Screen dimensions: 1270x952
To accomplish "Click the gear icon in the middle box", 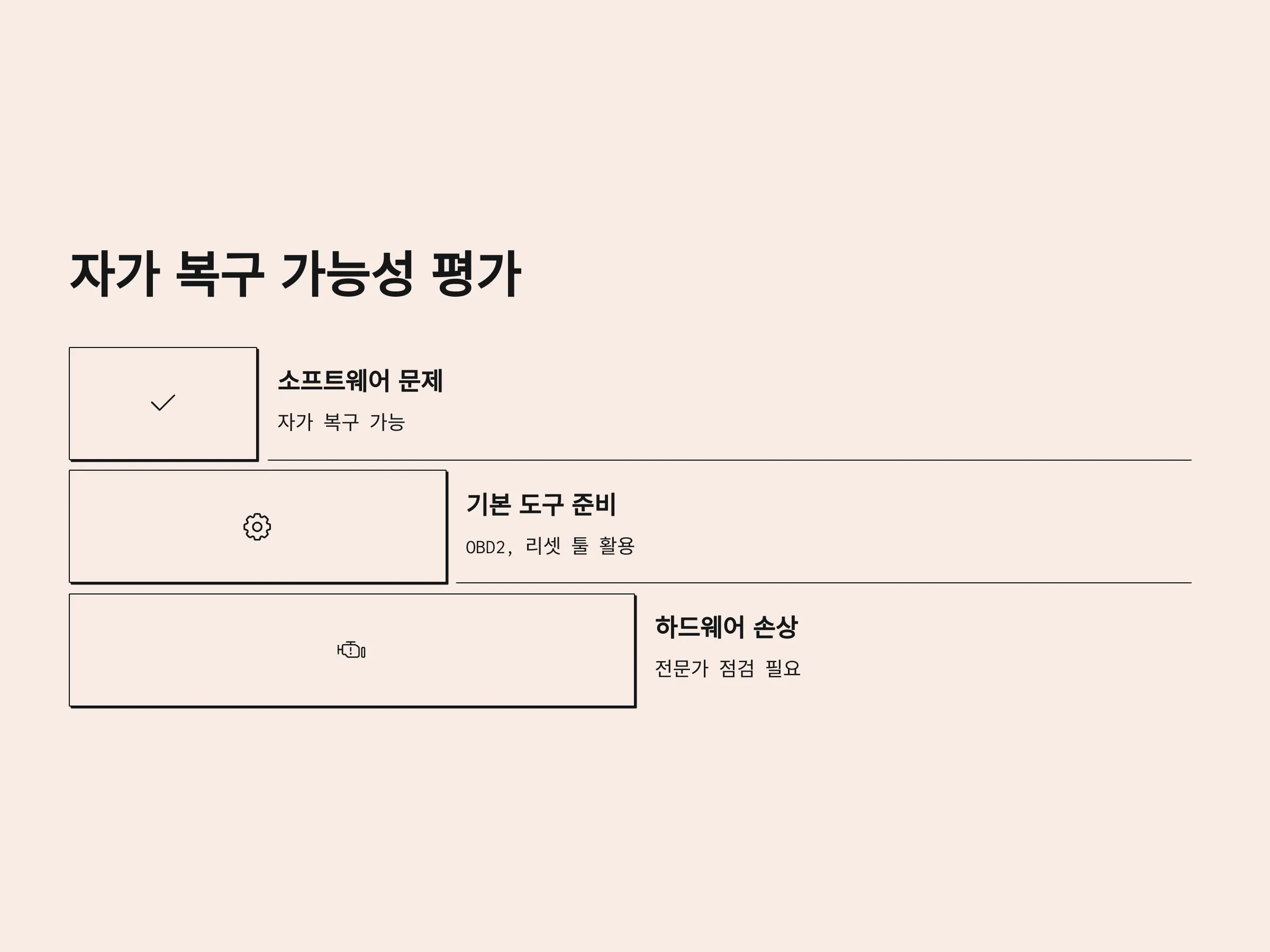I will coord(257,526).
